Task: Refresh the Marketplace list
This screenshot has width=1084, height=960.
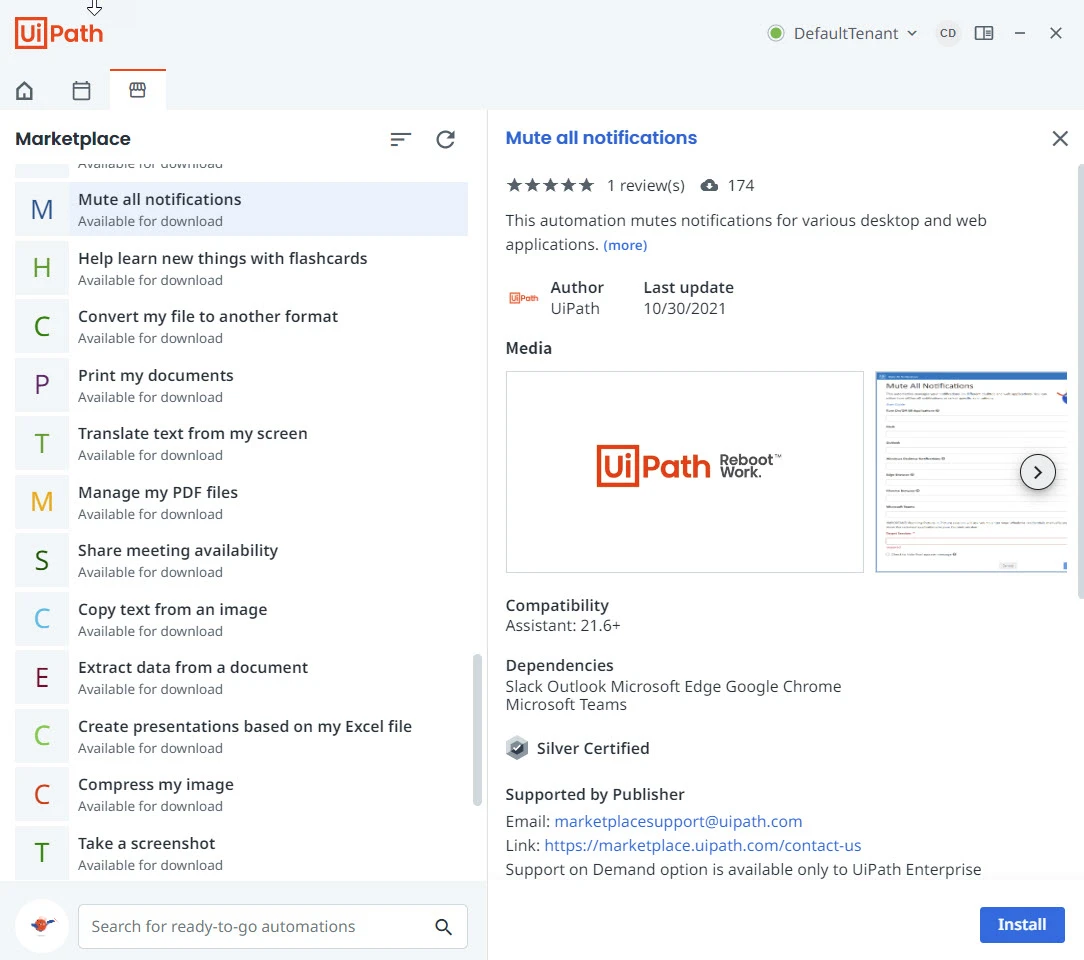Action: tap(445, 140)
